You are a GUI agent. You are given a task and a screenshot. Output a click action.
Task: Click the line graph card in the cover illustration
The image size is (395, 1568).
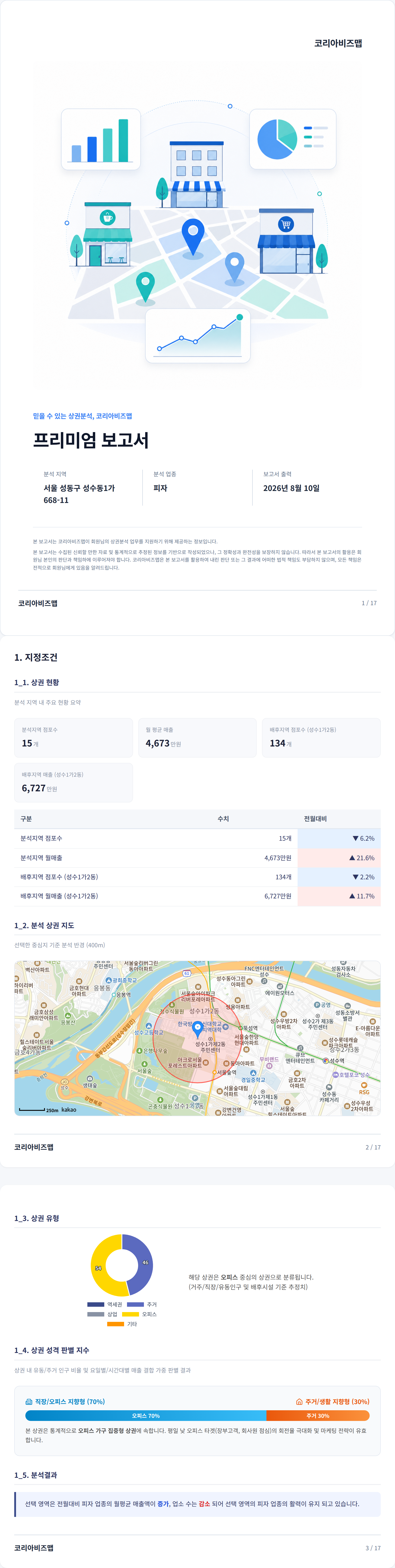[197, 335]
